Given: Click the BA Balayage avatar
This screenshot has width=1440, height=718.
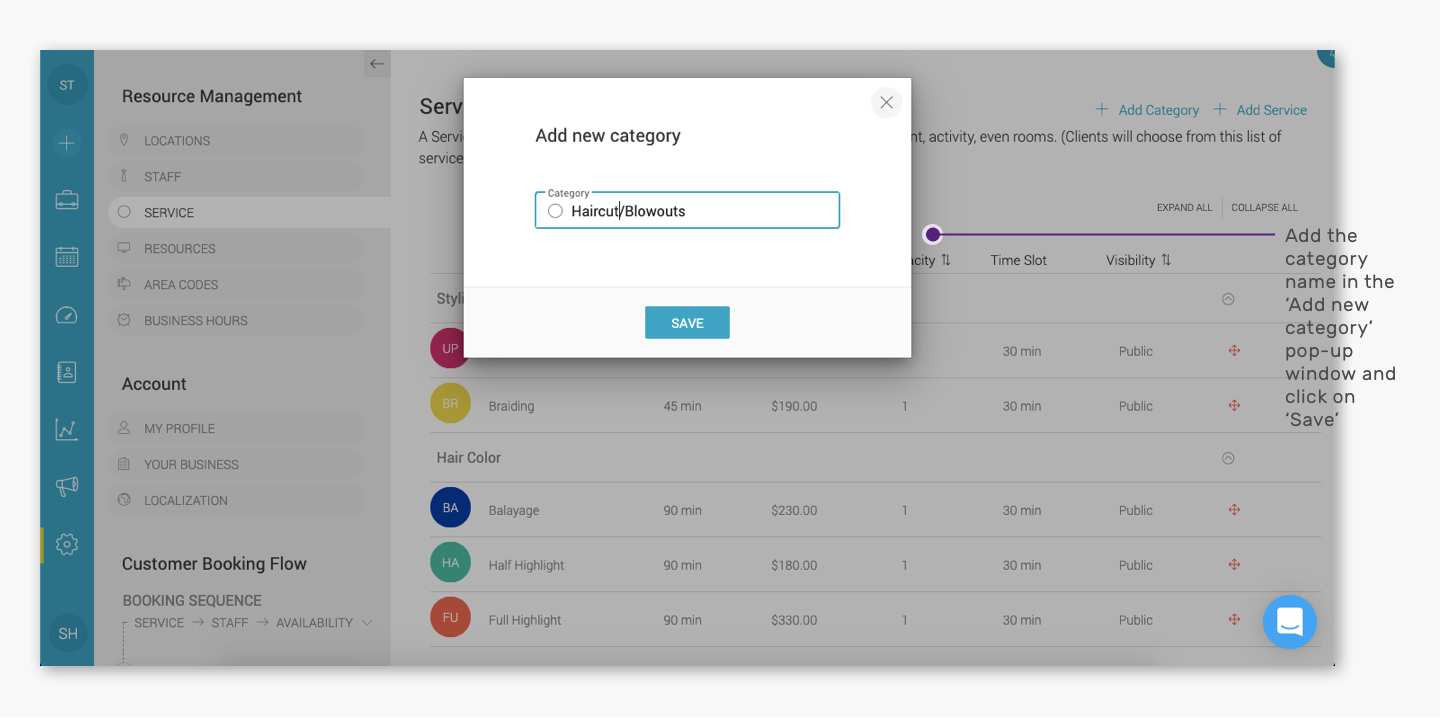Looking at the screenshot, I should click(450, 508).
